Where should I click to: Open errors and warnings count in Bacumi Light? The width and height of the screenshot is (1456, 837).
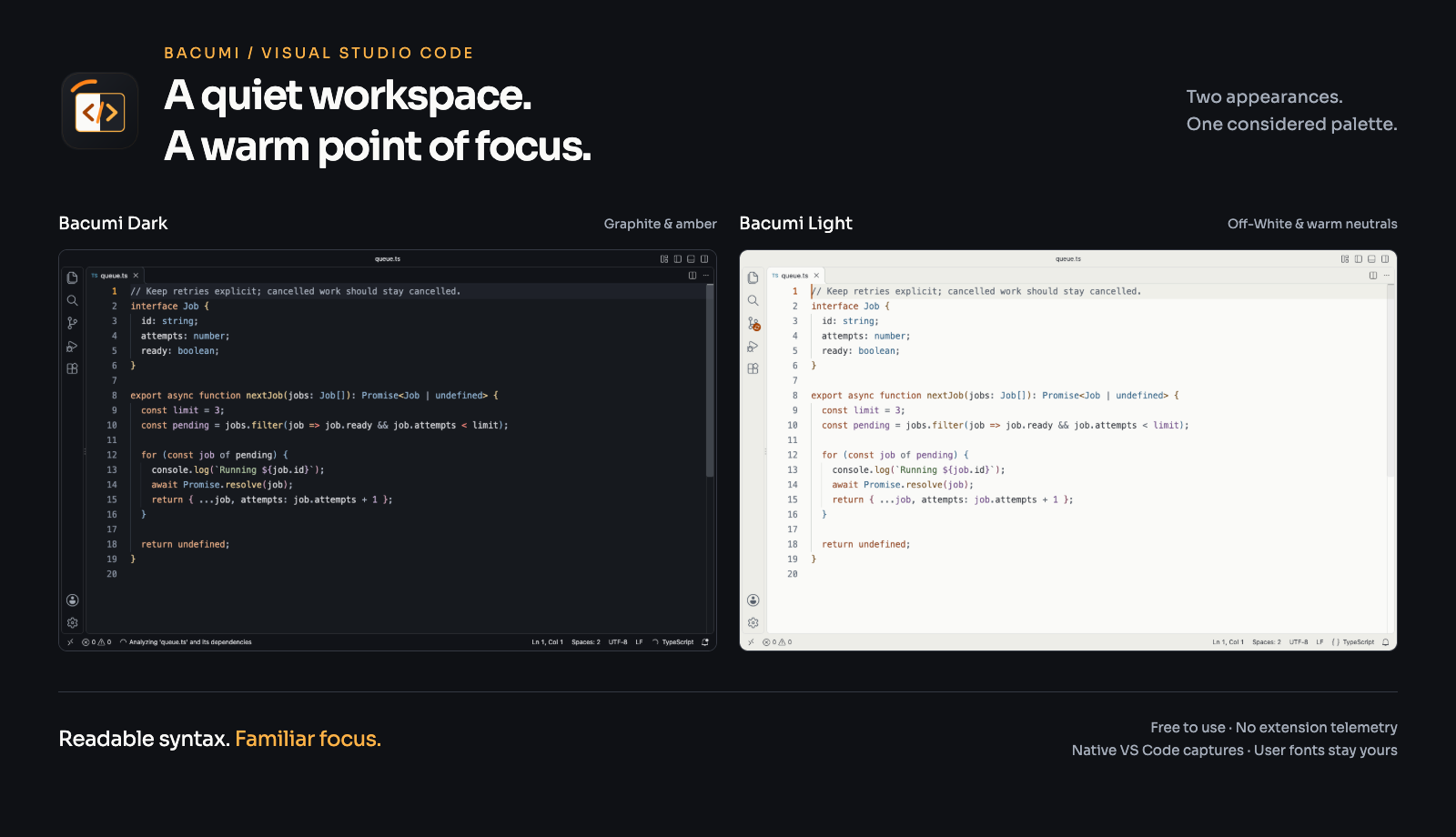[x=777, y=642]
